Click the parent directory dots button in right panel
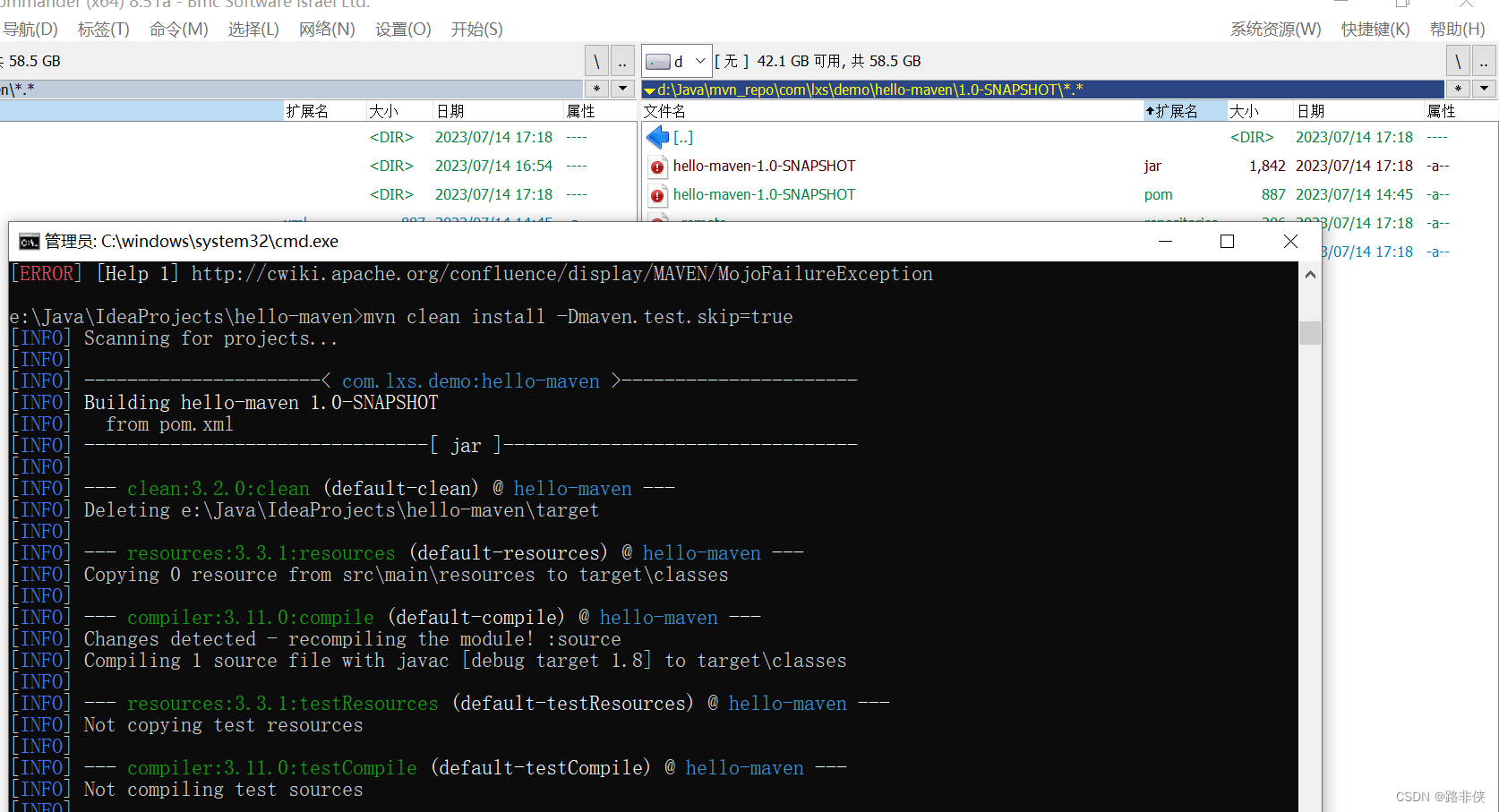1499x812 pixels. 1484,61
